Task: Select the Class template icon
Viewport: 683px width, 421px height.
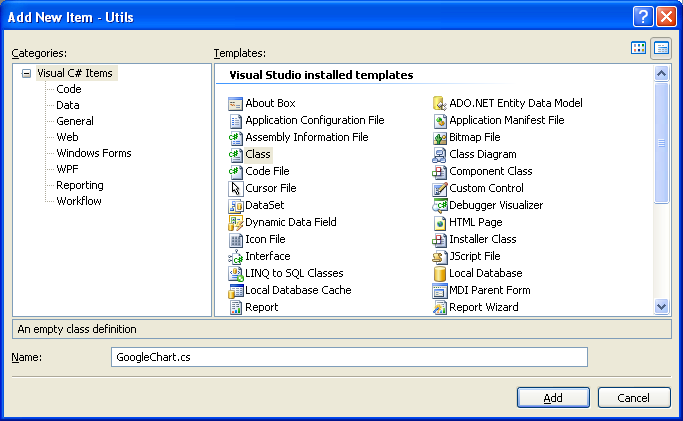Action: (235, 155)
